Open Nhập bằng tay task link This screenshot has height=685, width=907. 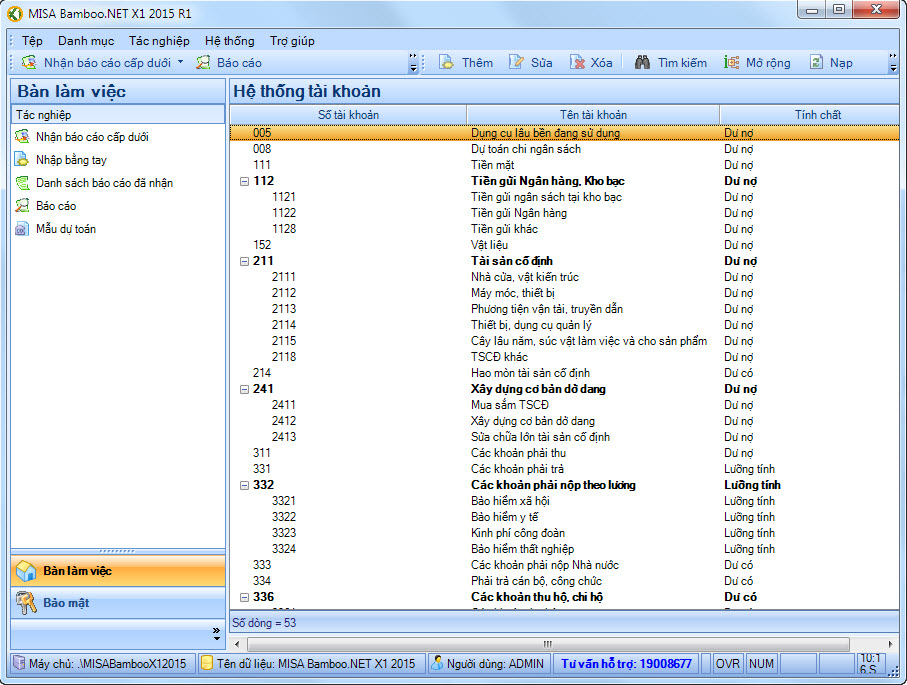click(x=71, y=160)
